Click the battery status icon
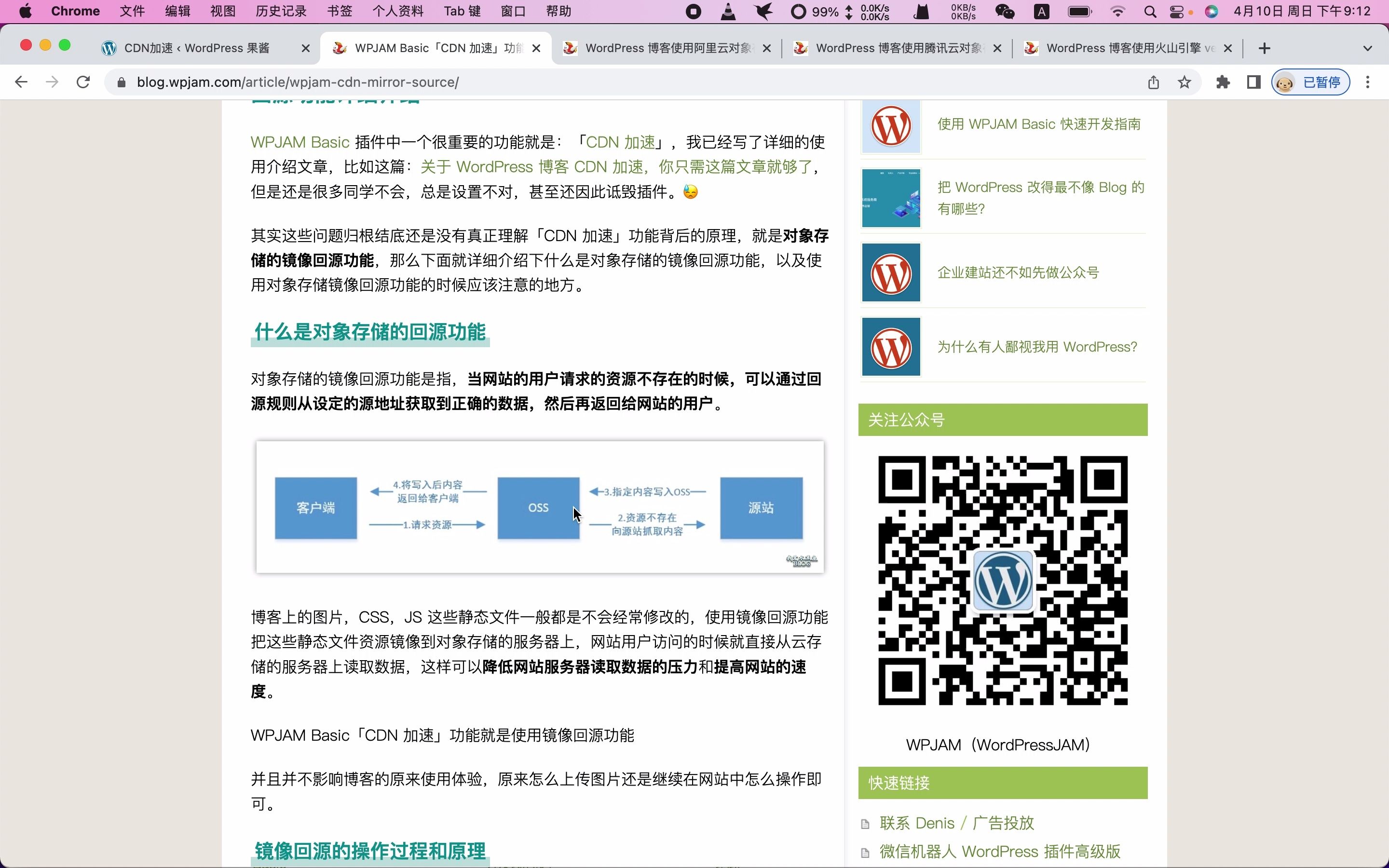This screenshot has width=1389, height=868. pyautogui.click(x=1080, y=12)
